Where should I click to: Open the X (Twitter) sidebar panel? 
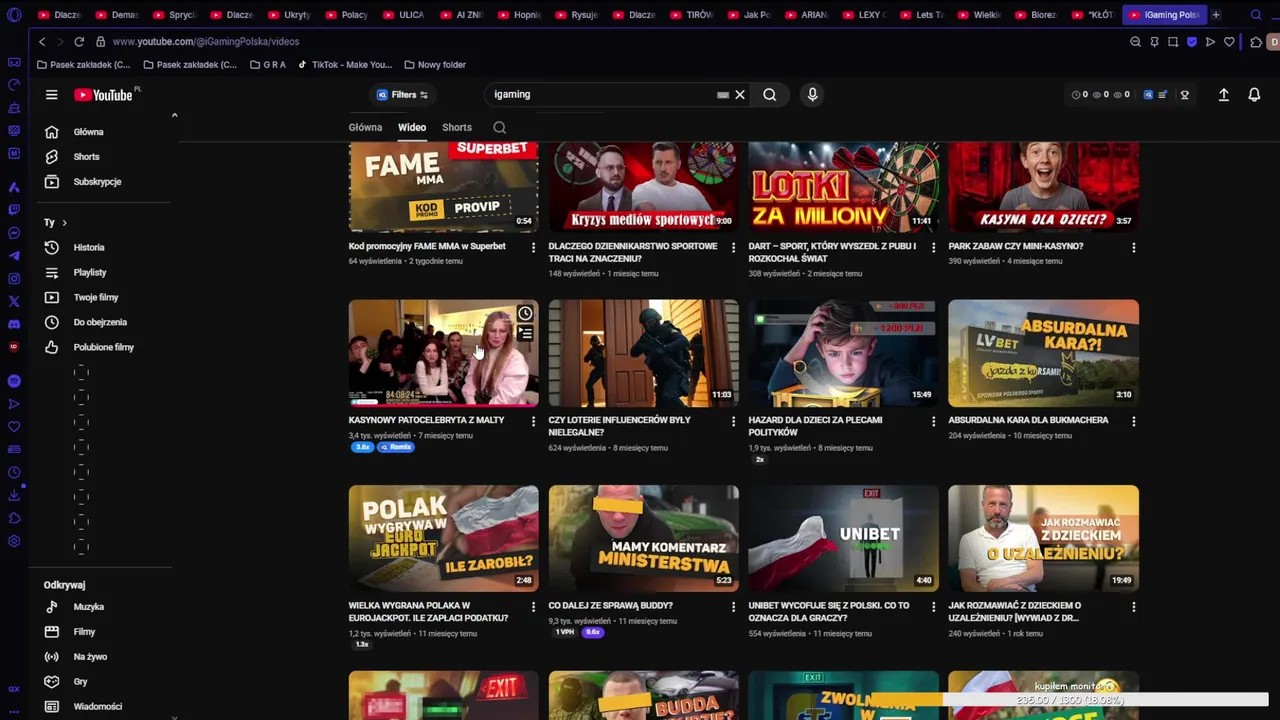(14, 301)
